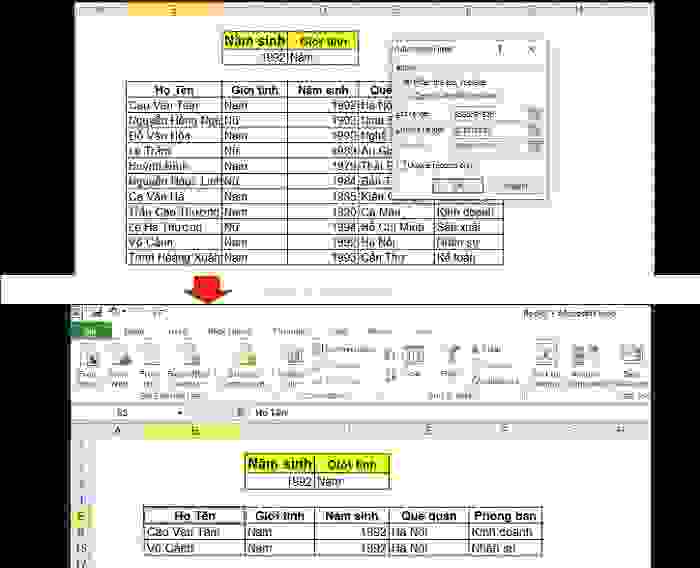Screen dimensions: 700x568
Task: Click the Advanced filter command in the ribbon
Action: [x=496, y=380]
